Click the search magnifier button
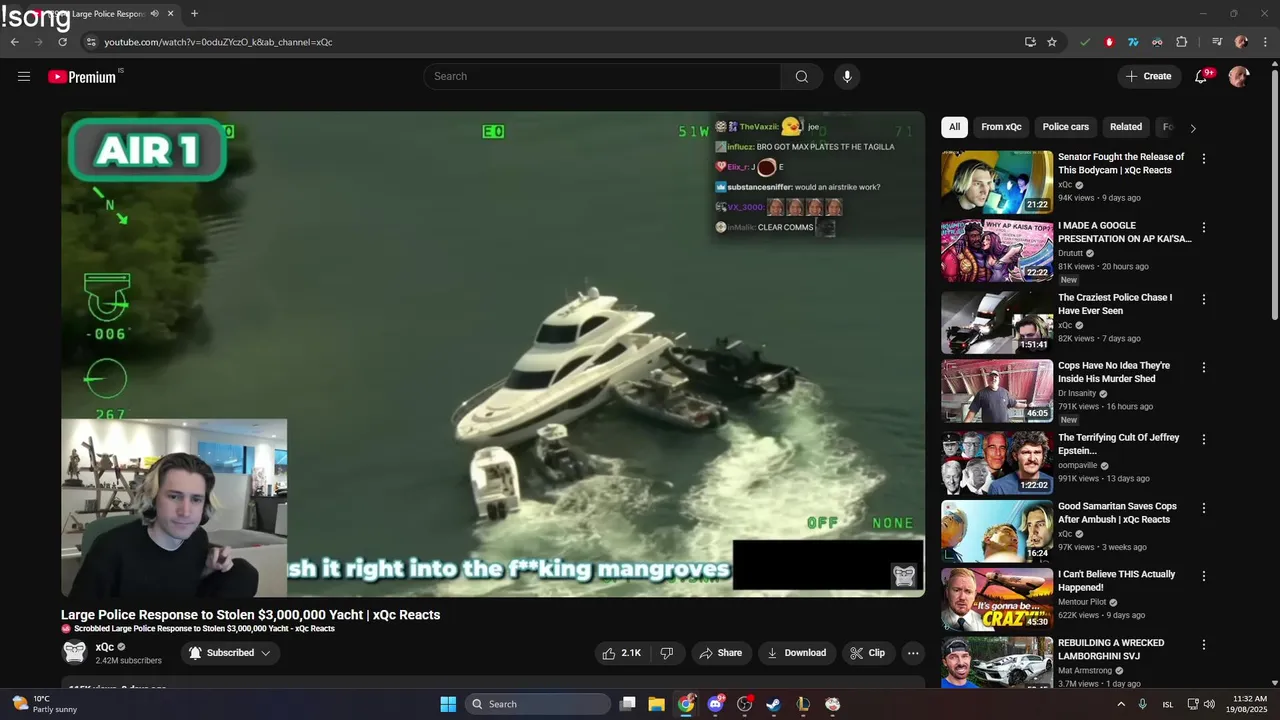The width and height of the screenshot is (1280, 720). (802, 77)
